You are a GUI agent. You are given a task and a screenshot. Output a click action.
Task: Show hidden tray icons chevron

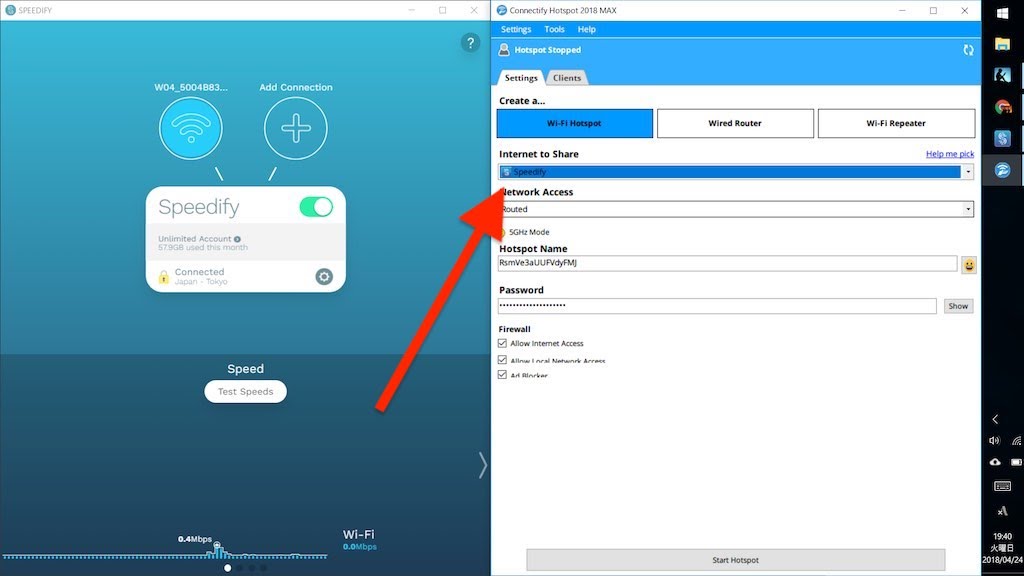click(x=995, y=419)
